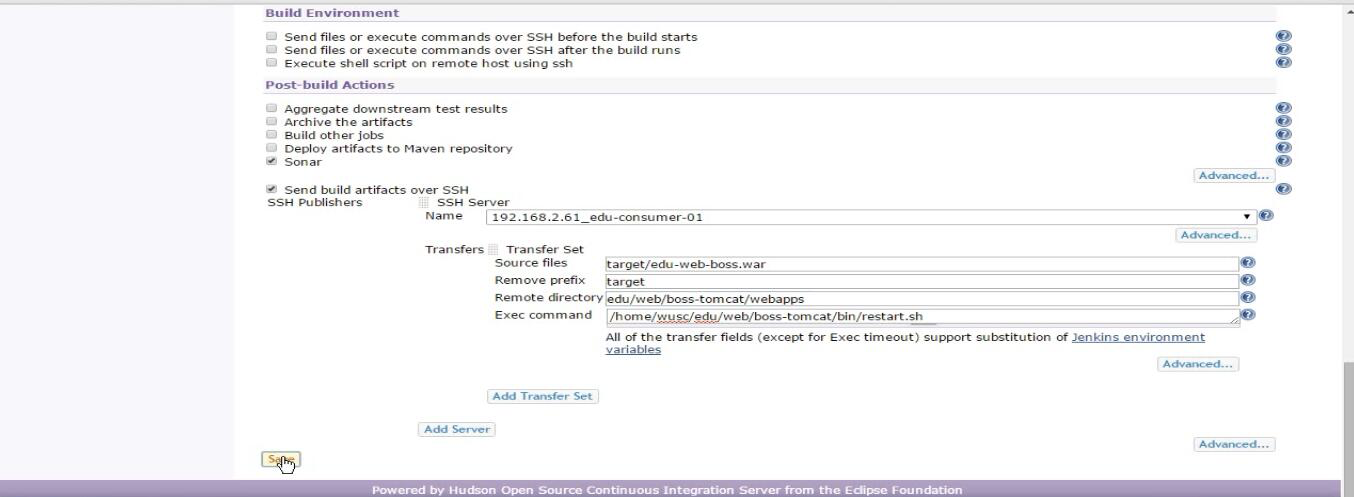Uncheck Send build artifacts over SSH
Image resolution: width=1354 pixels, height=497 pixels.
[x=271, y=189]
